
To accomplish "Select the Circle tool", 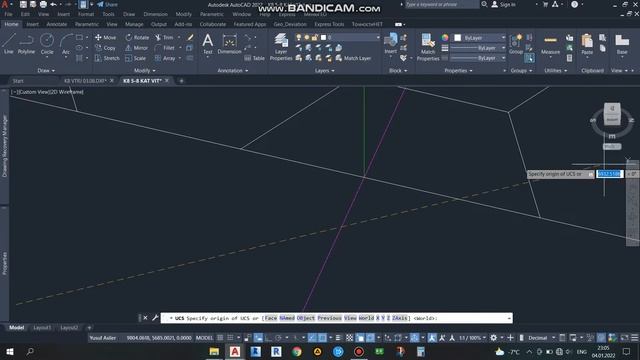I will coord(47,44).
